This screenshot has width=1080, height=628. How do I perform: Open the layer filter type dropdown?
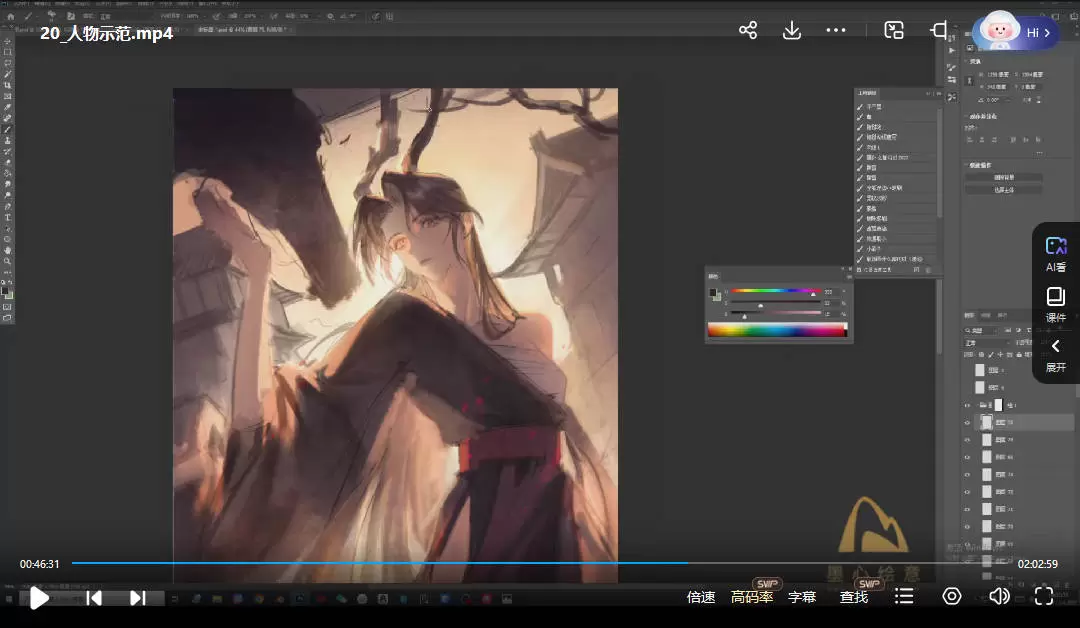coord(982,331)
